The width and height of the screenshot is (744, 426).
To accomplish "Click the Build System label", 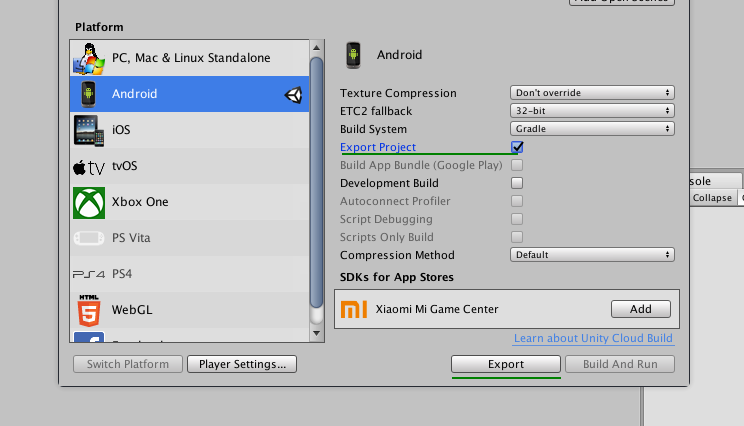I will click(x=373, y=129).
